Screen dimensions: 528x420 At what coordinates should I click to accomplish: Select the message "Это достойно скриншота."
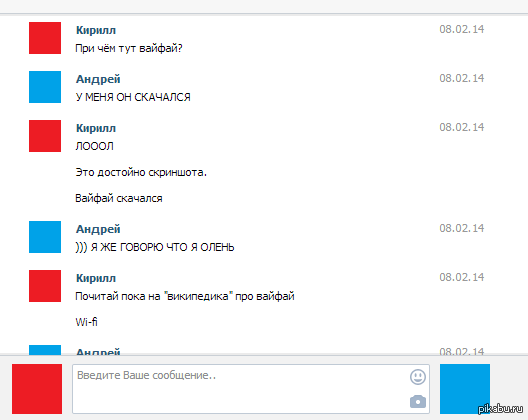coord(141,172)
